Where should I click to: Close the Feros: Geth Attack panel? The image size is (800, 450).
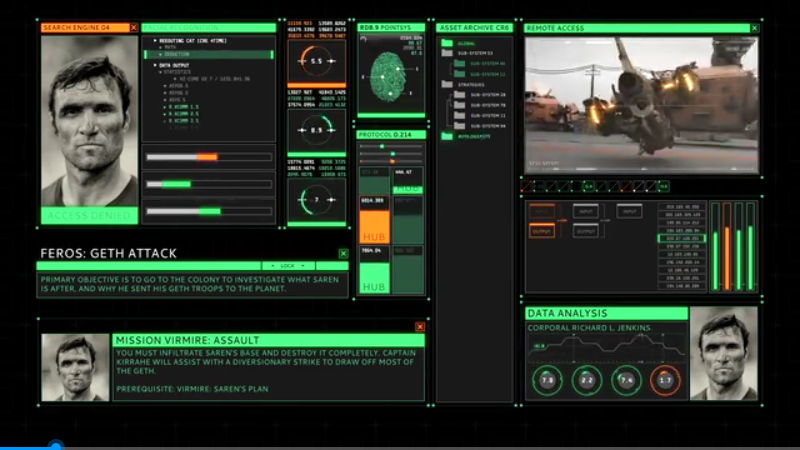click(x=343, y=254)
